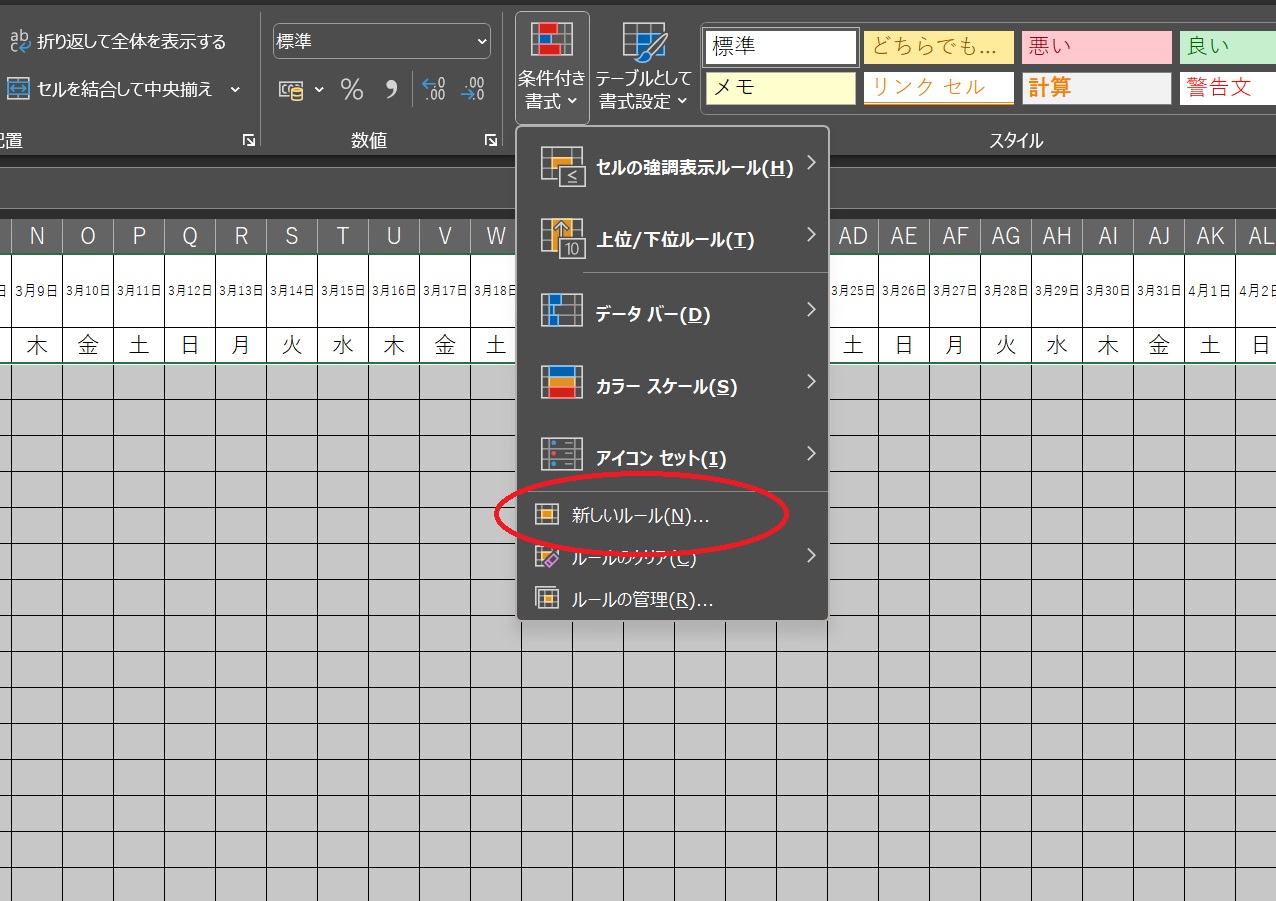
Task: Select column header R
Action: click(241, 236)
